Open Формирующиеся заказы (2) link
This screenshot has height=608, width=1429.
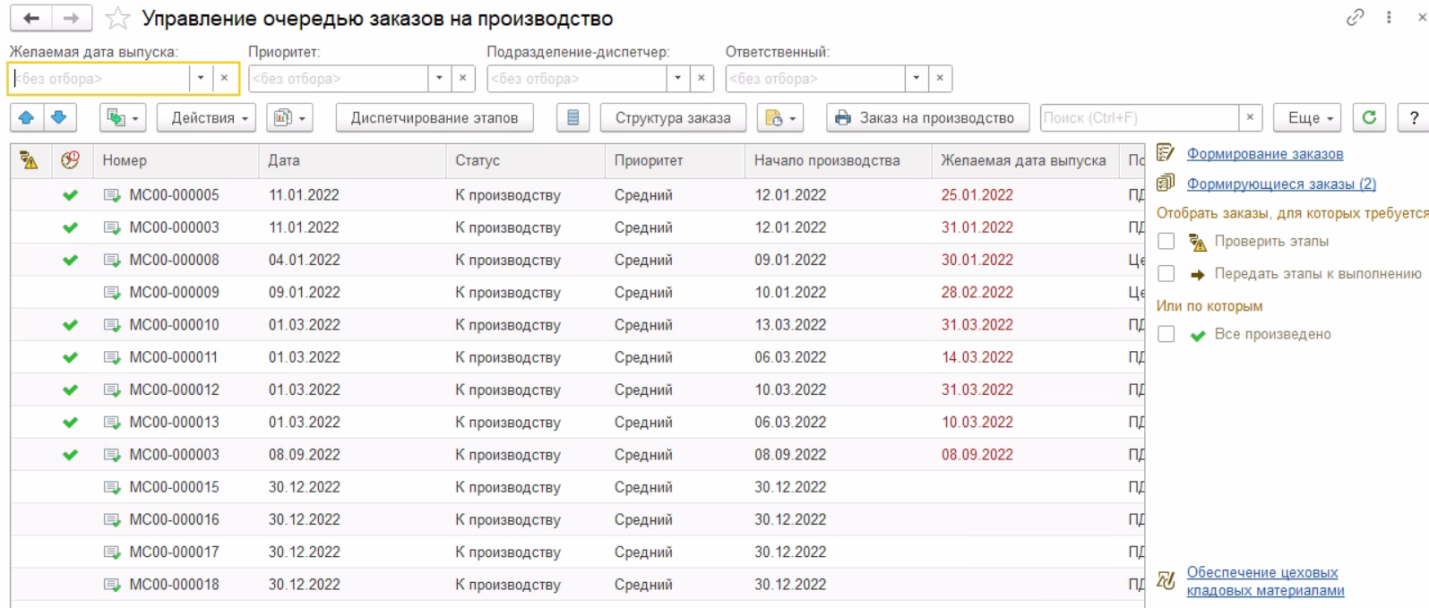pos(1281,184)
